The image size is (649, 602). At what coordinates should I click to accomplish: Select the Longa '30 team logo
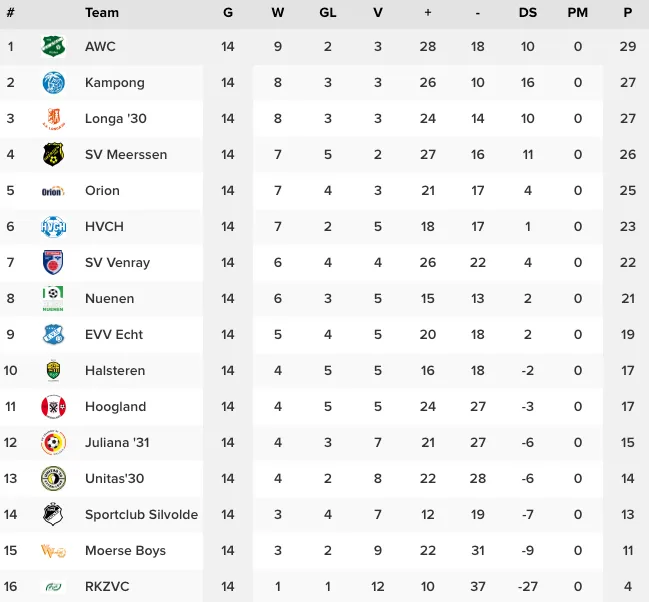pos(53,119)
